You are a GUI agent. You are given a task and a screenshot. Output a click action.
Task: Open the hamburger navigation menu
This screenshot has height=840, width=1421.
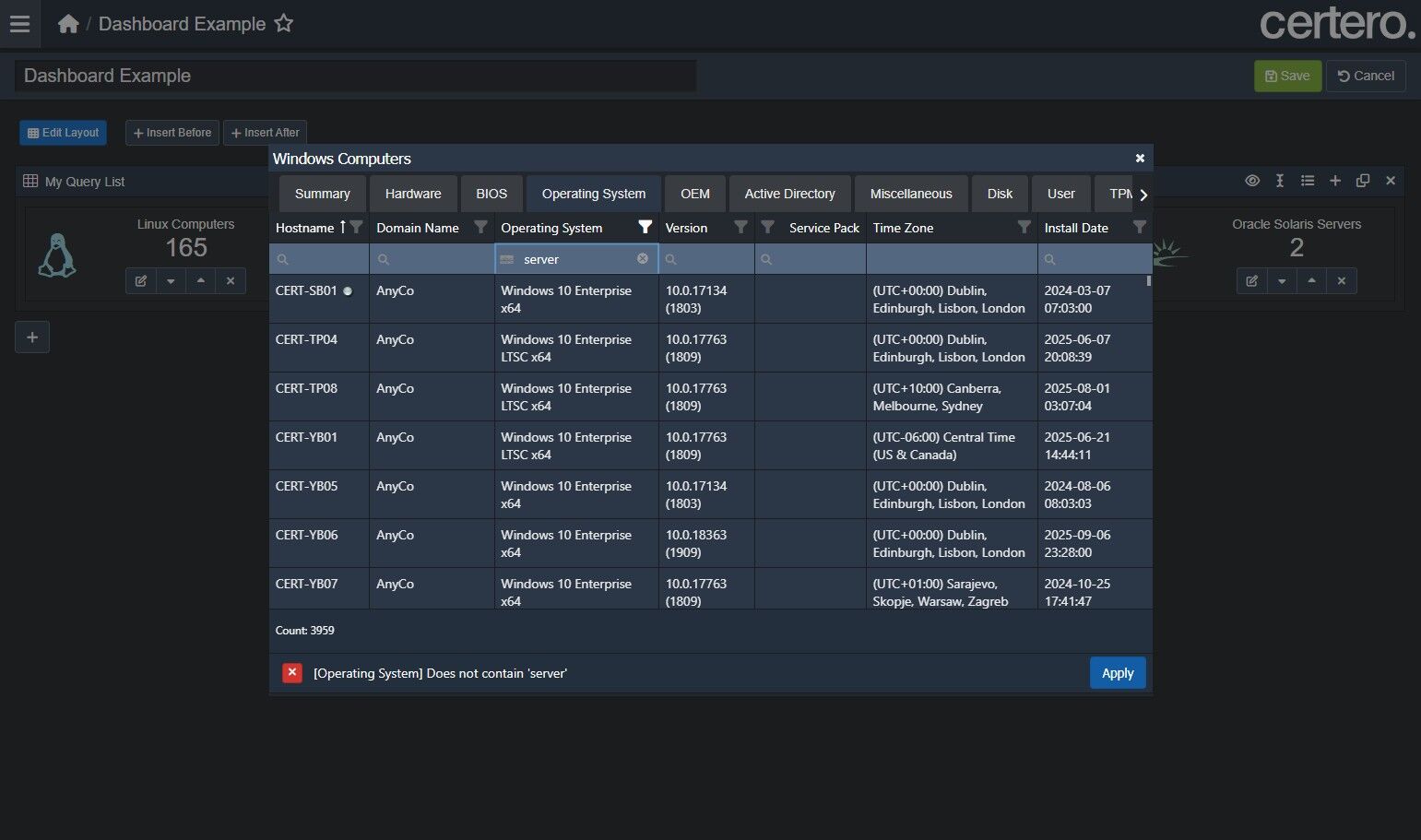(19, 24)
